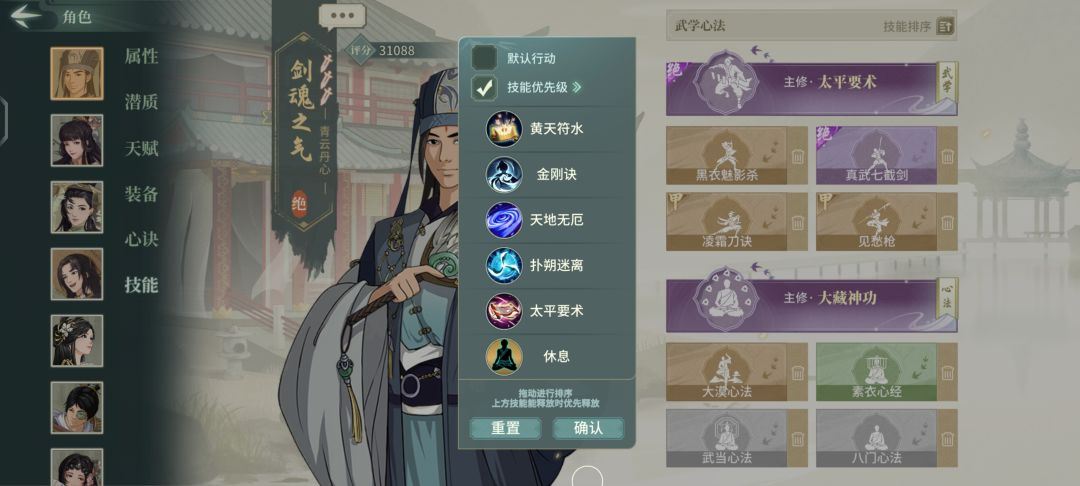
Task: Open the 装备 tab
Action: (x=141, y=193)
